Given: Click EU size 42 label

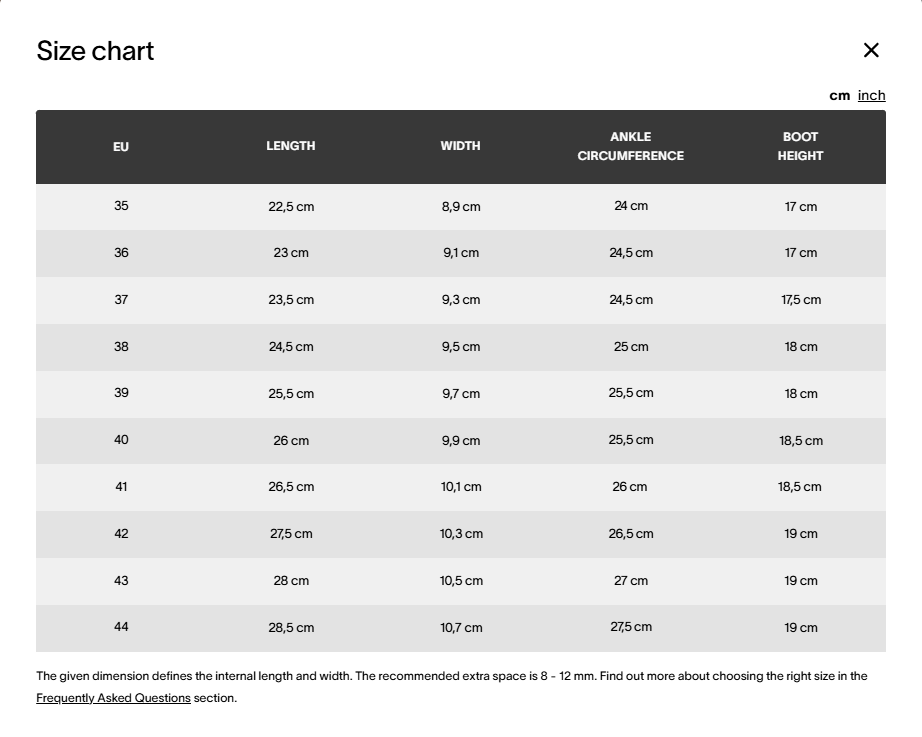Looking at the screenshot, I should pos(121,534).
